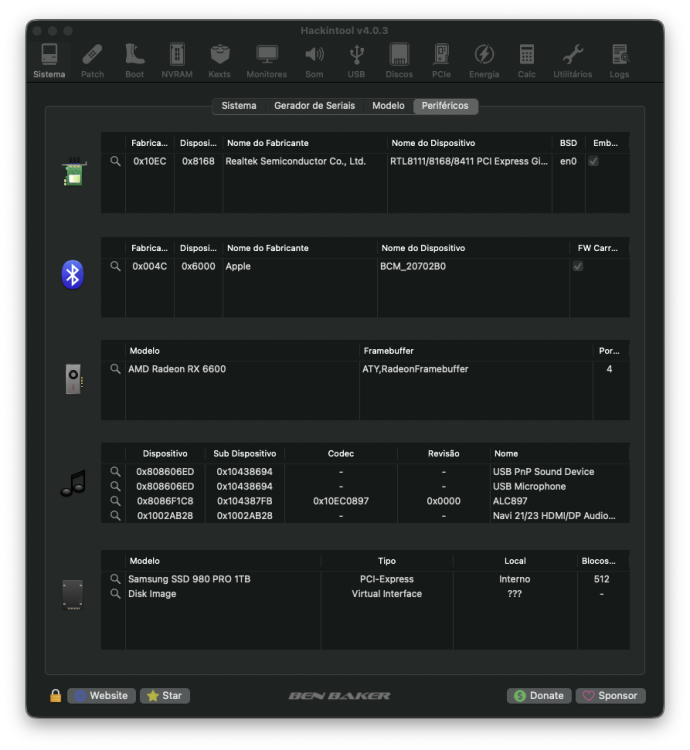Click the Tipo column header in disk table
This screenshot has width=690, height=750.
[x=387, y=561]
